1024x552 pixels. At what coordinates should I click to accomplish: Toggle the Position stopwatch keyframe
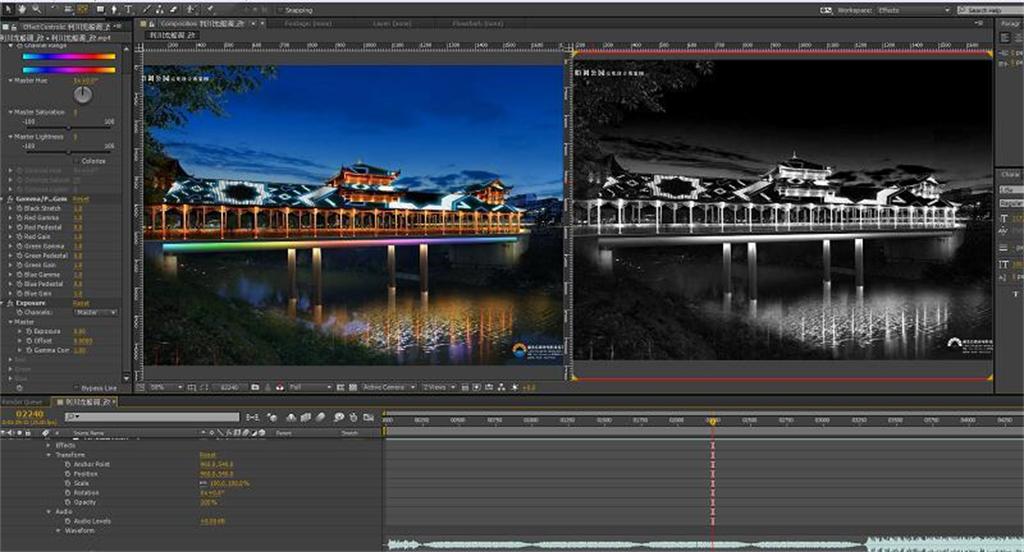tap(67, 473)
